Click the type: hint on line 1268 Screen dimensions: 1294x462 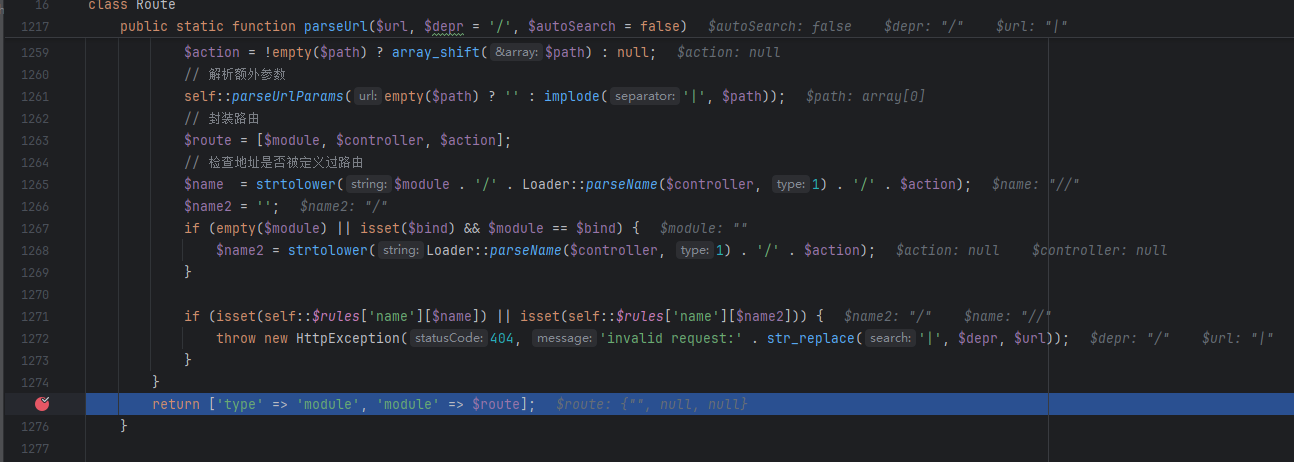point(692,250)
